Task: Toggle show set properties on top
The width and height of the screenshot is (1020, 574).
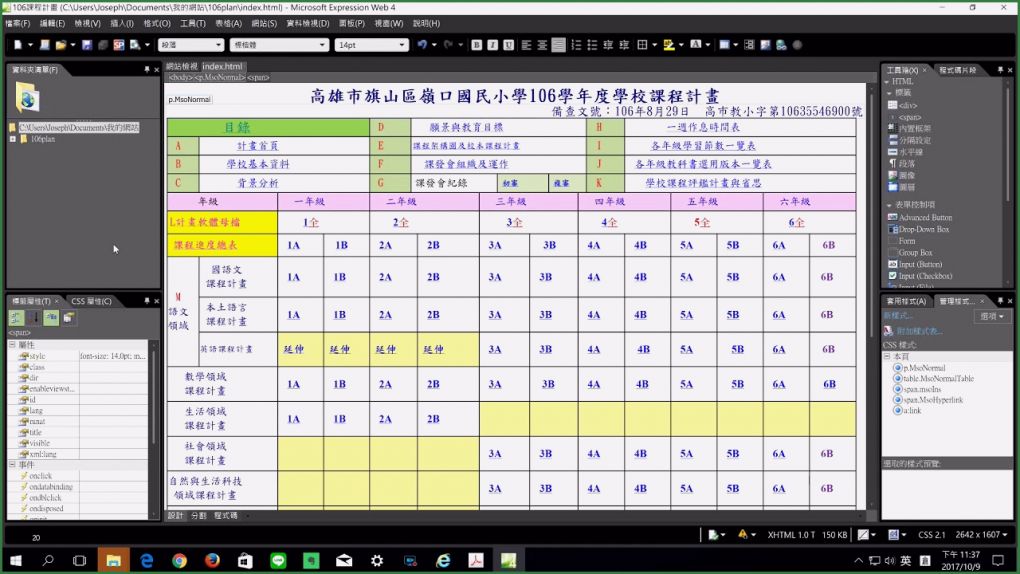Action: 51,318
